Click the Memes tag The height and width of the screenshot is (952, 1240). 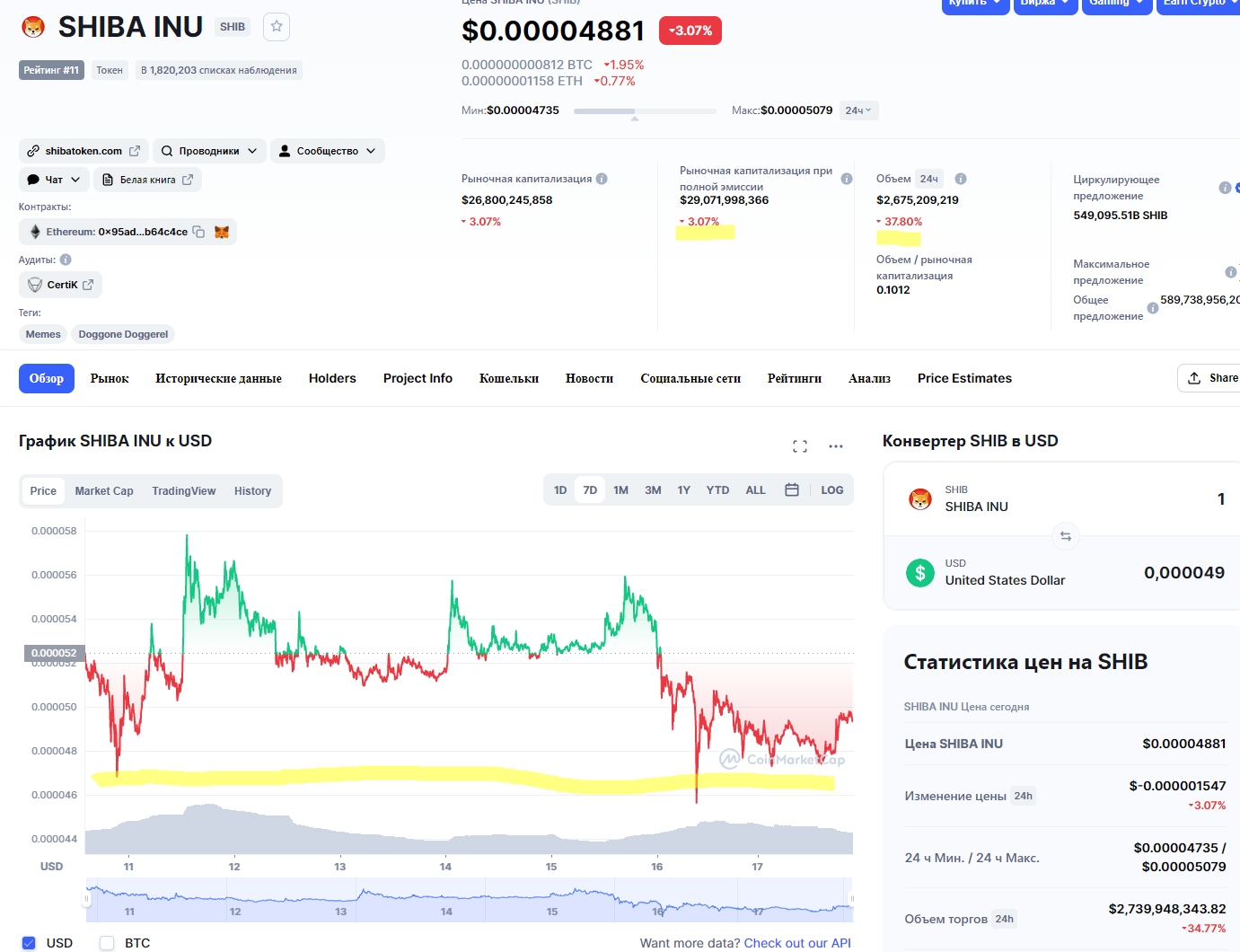tap(43, 334)
